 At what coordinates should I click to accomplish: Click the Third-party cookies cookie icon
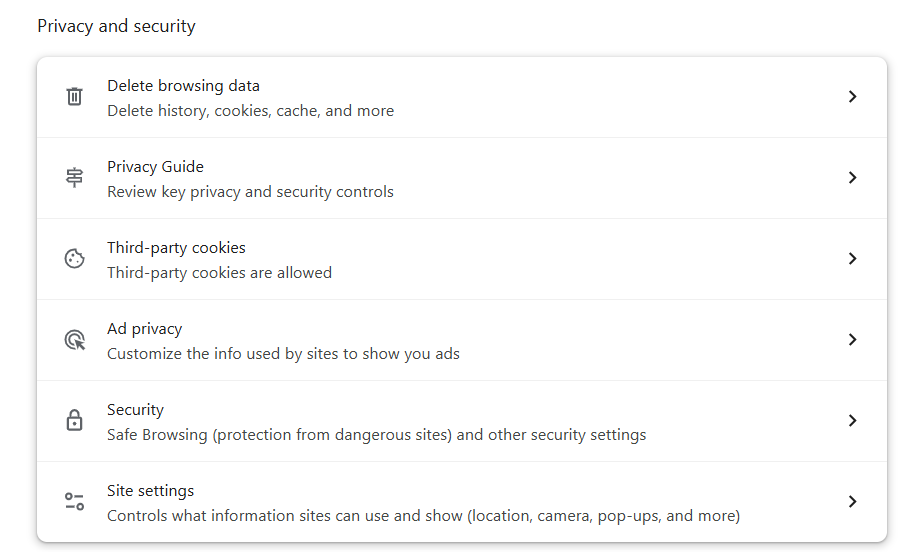[74, 259]
